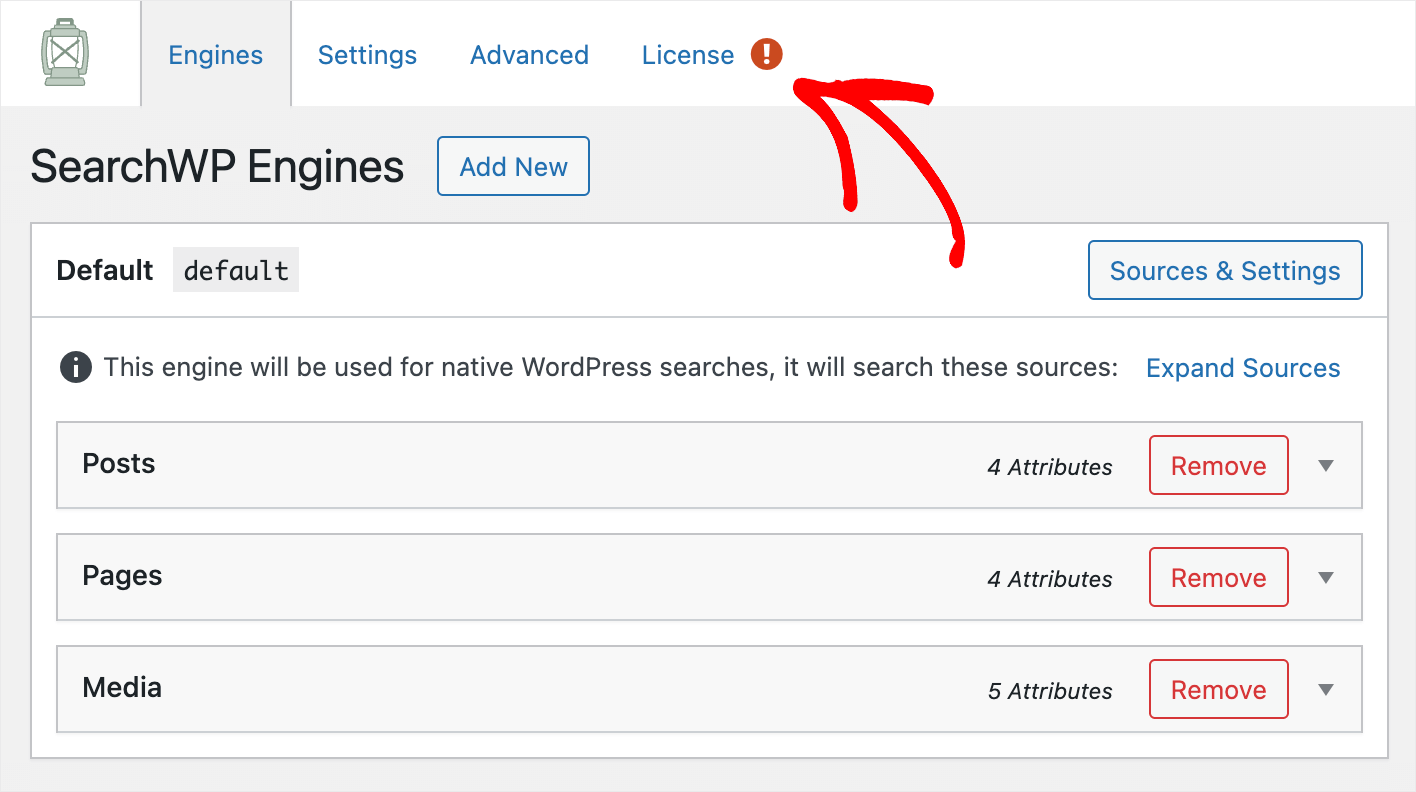Viewport: 1416px width, 792px height.
Task: Click the Add New engine button
Action: (x=513, y=167)
